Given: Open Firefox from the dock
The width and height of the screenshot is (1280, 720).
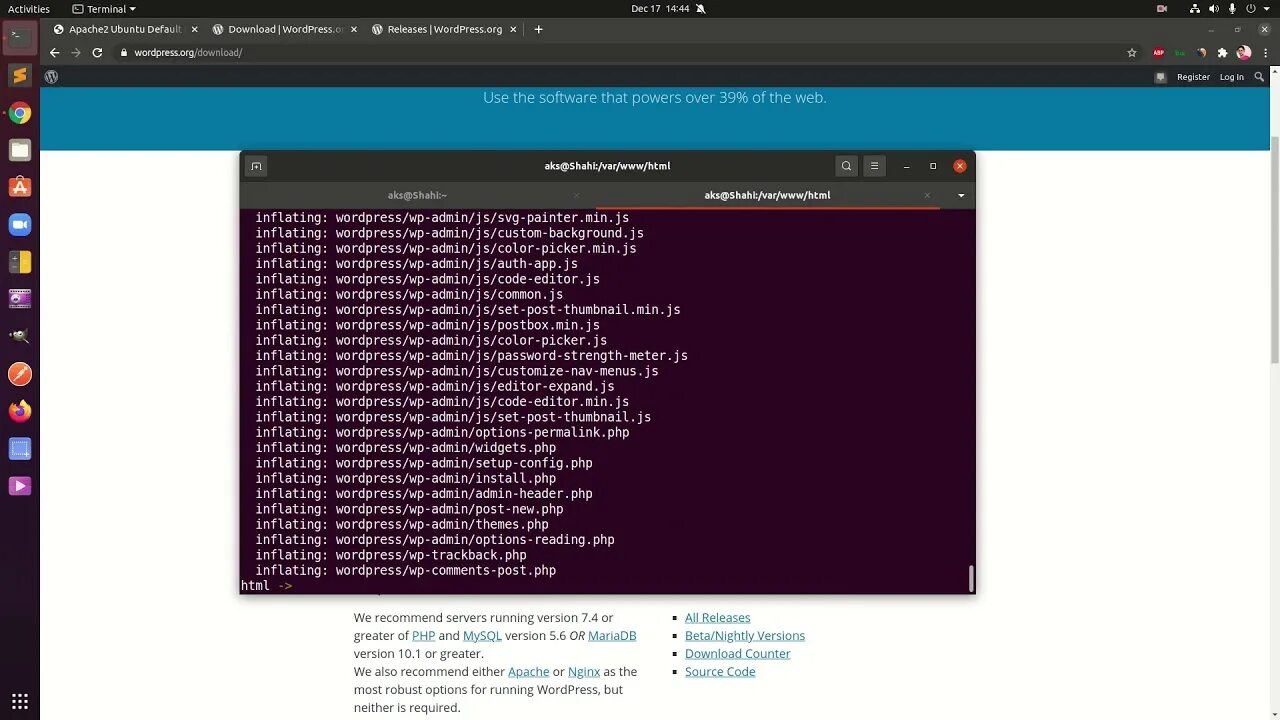Looking at the screenshot, I should (x=20, y=411).
